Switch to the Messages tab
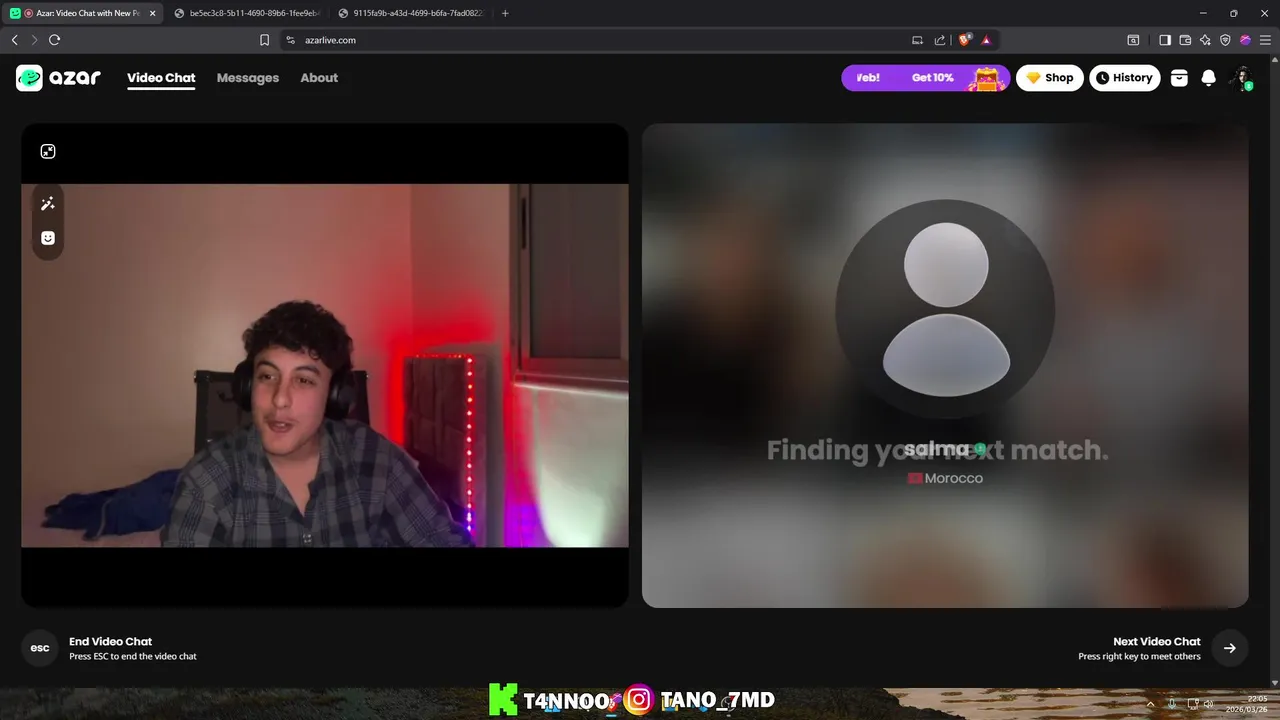 click(248, 78)
